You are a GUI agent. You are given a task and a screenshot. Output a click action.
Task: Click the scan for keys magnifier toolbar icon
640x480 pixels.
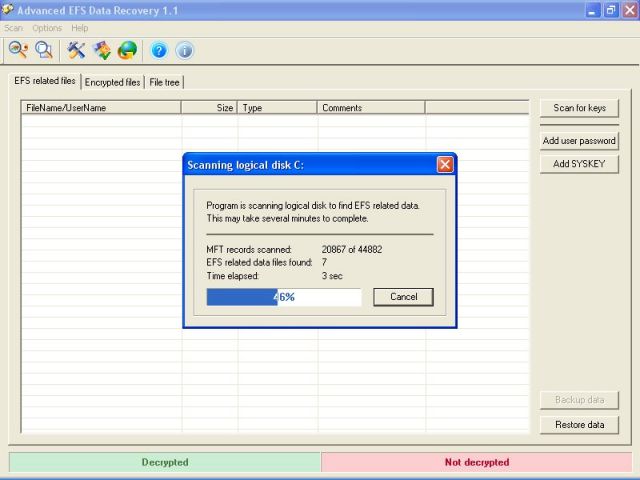coord(18,50)
